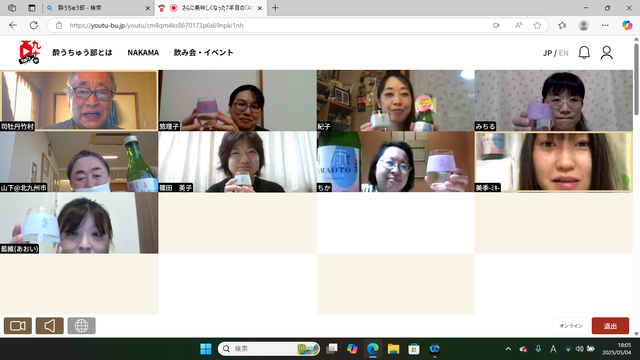Open the clock showing 18:05
Image resolution: width=640 pixels, height=360 pixels.
coord(616,349)
